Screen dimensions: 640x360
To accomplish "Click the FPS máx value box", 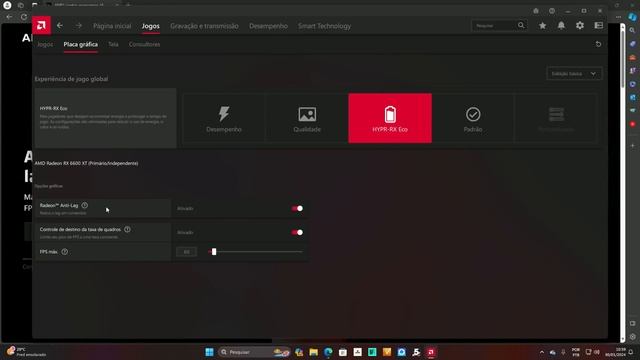I will (187, 252).
